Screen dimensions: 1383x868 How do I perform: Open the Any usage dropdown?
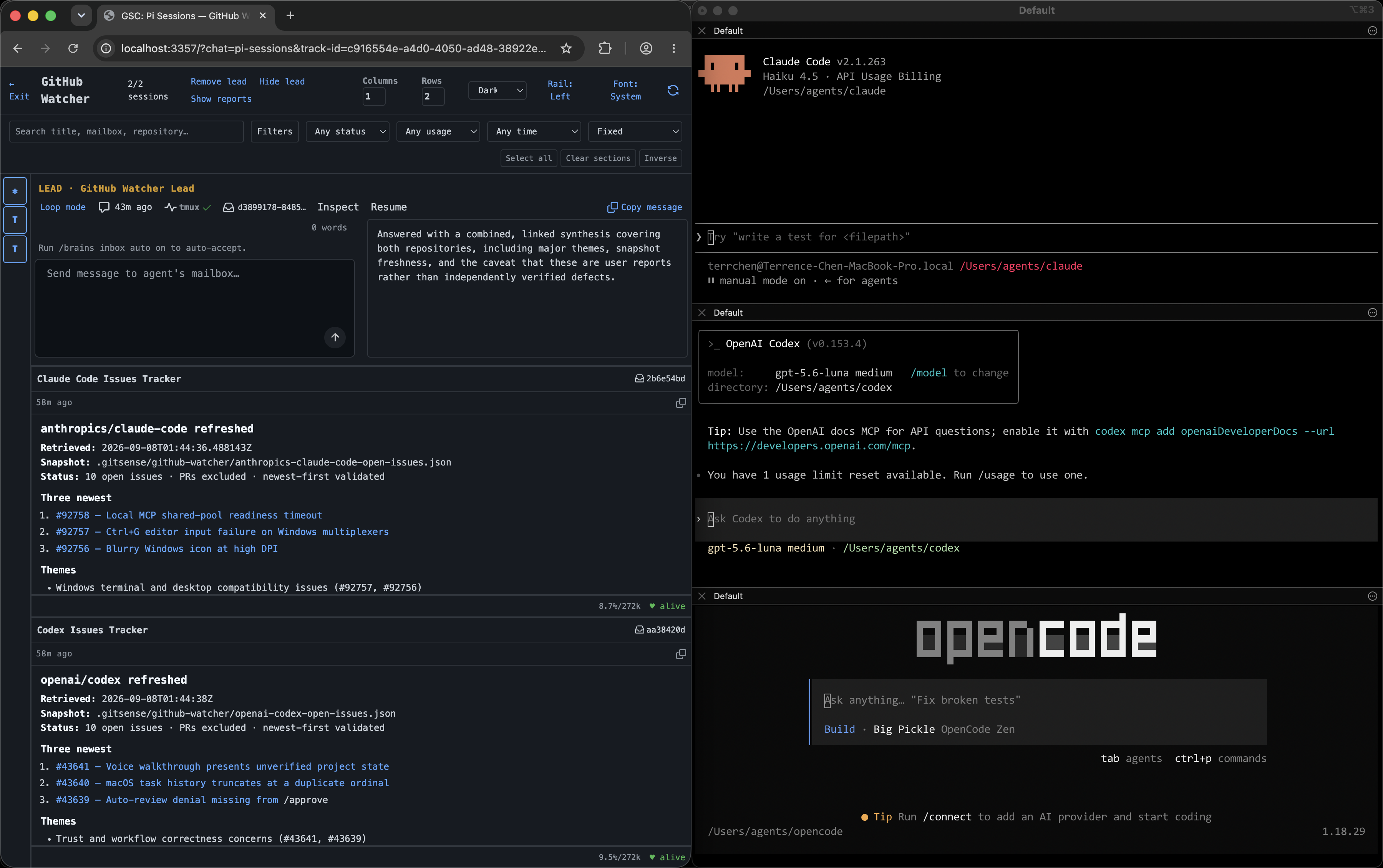click(x=438, y=131)
